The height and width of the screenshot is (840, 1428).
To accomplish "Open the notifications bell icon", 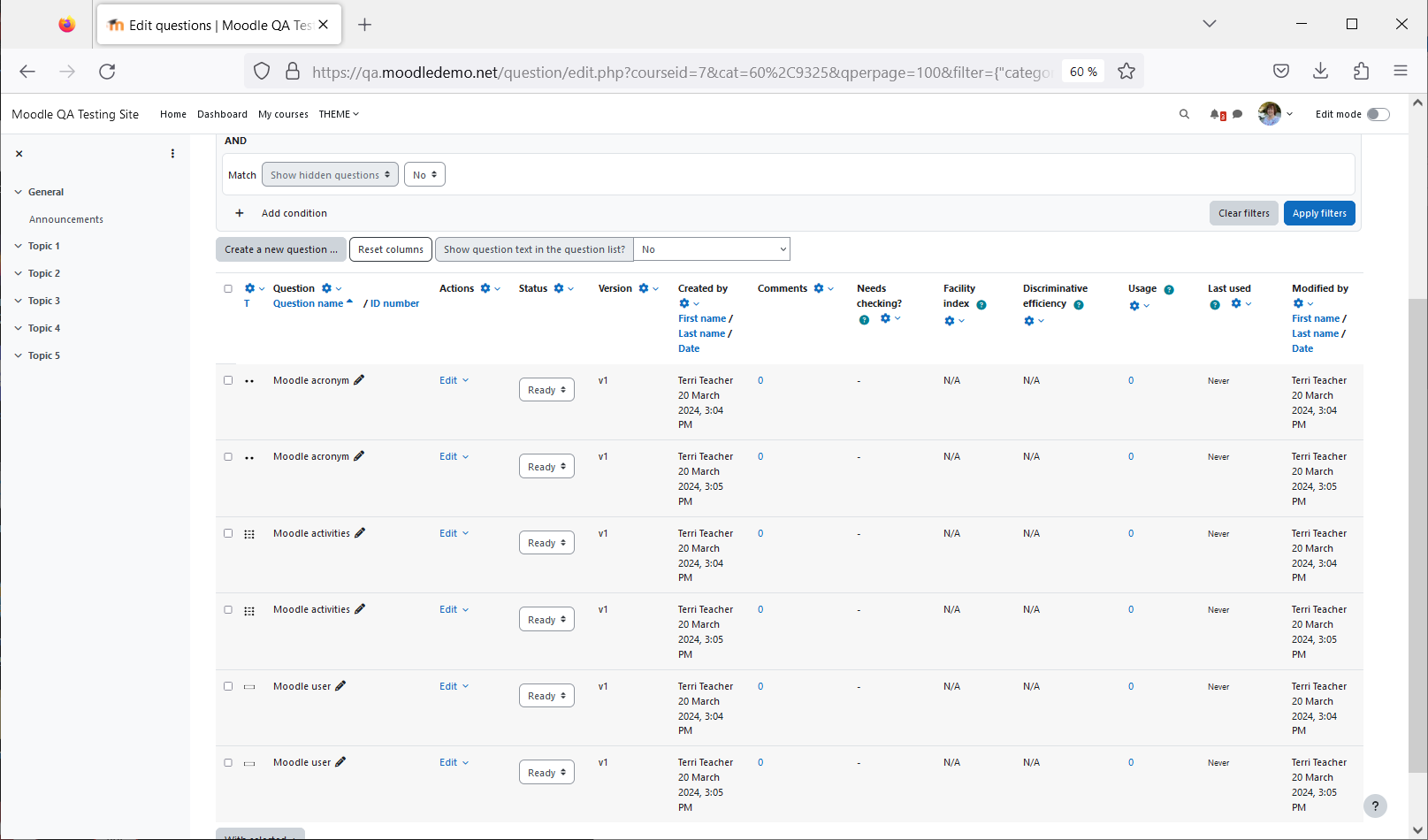I will pos(1216,114).
